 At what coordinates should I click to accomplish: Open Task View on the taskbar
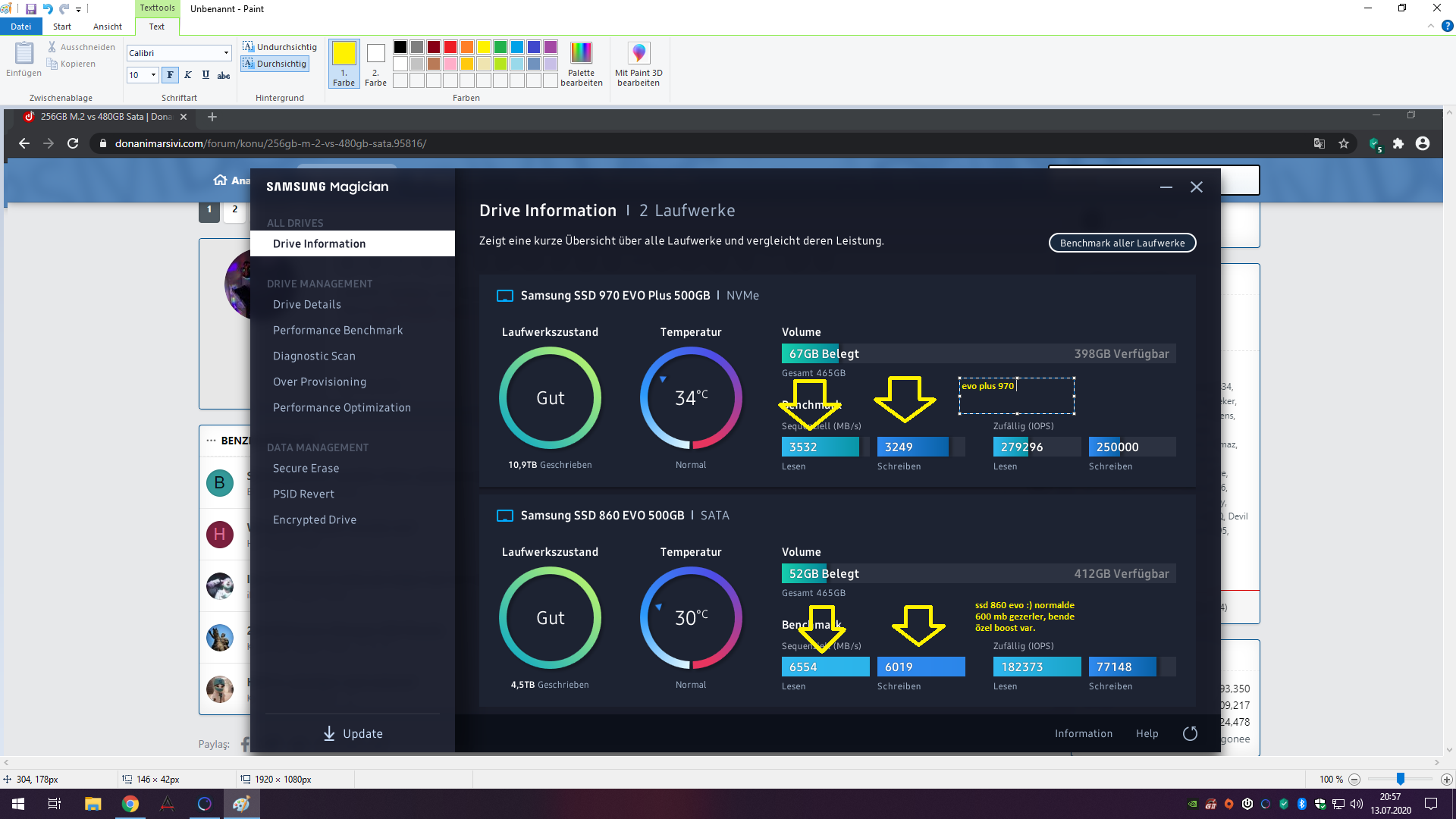pos(55,804)
